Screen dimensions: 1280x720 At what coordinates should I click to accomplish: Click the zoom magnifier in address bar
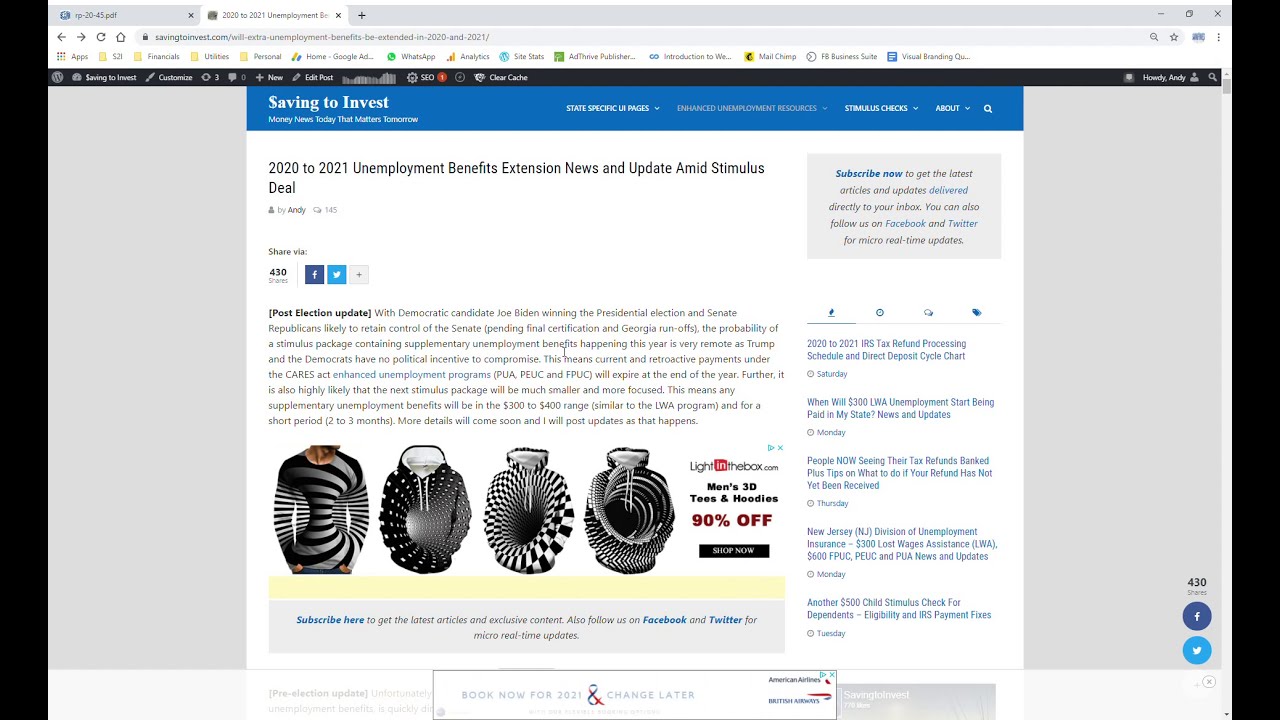point(1154,37)
